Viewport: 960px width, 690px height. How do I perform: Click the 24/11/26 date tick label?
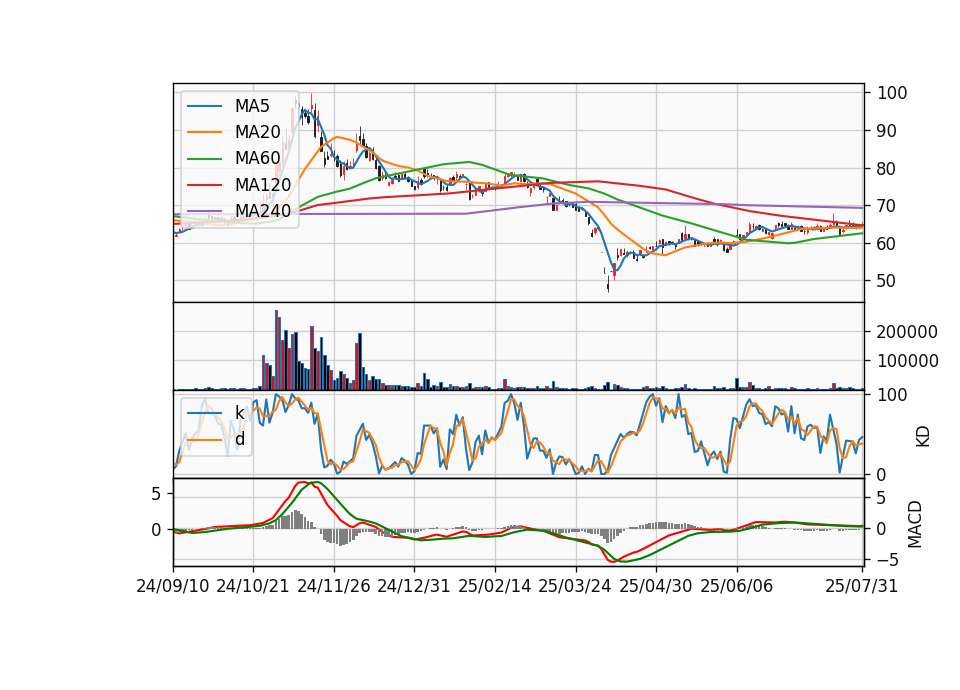pos(334,586)
